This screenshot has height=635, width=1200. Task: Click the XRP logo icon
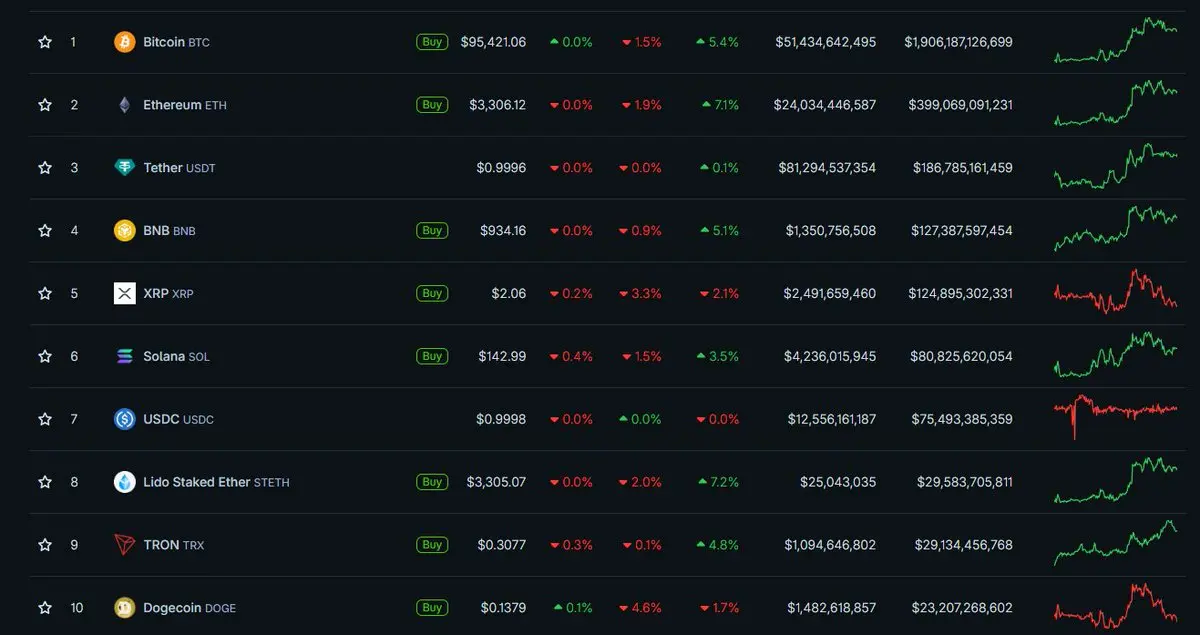(x=124, y=294)
